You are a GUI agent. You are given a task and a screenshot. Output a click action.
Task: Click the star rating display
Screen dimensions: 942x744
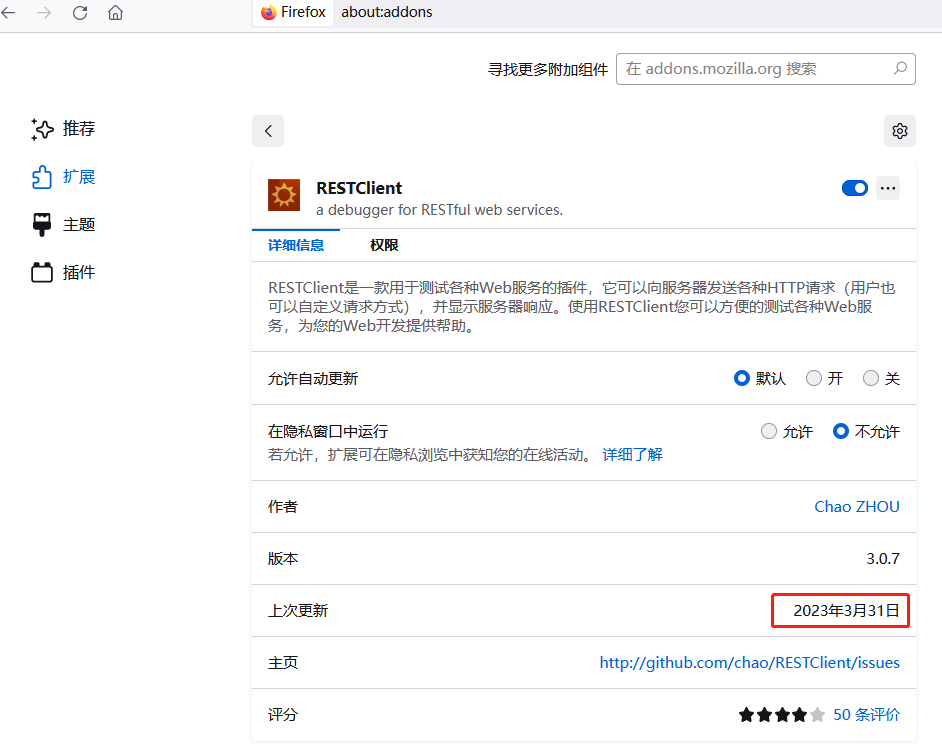coord(782,715)
